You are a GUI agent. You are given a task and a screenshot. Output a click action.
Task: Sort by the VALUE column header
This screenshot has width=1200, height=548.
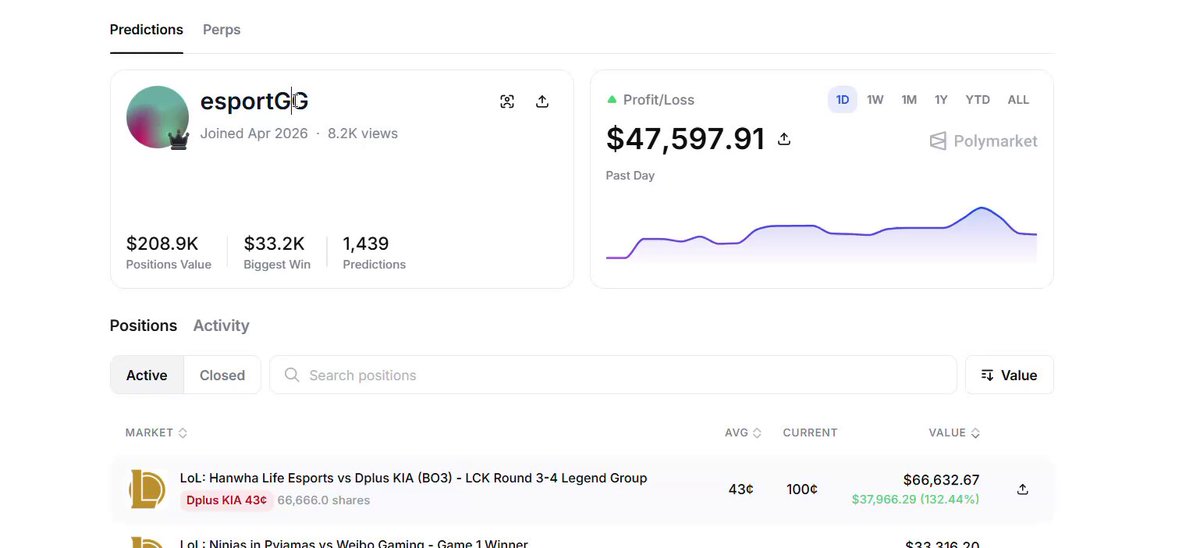pos(954,433)
